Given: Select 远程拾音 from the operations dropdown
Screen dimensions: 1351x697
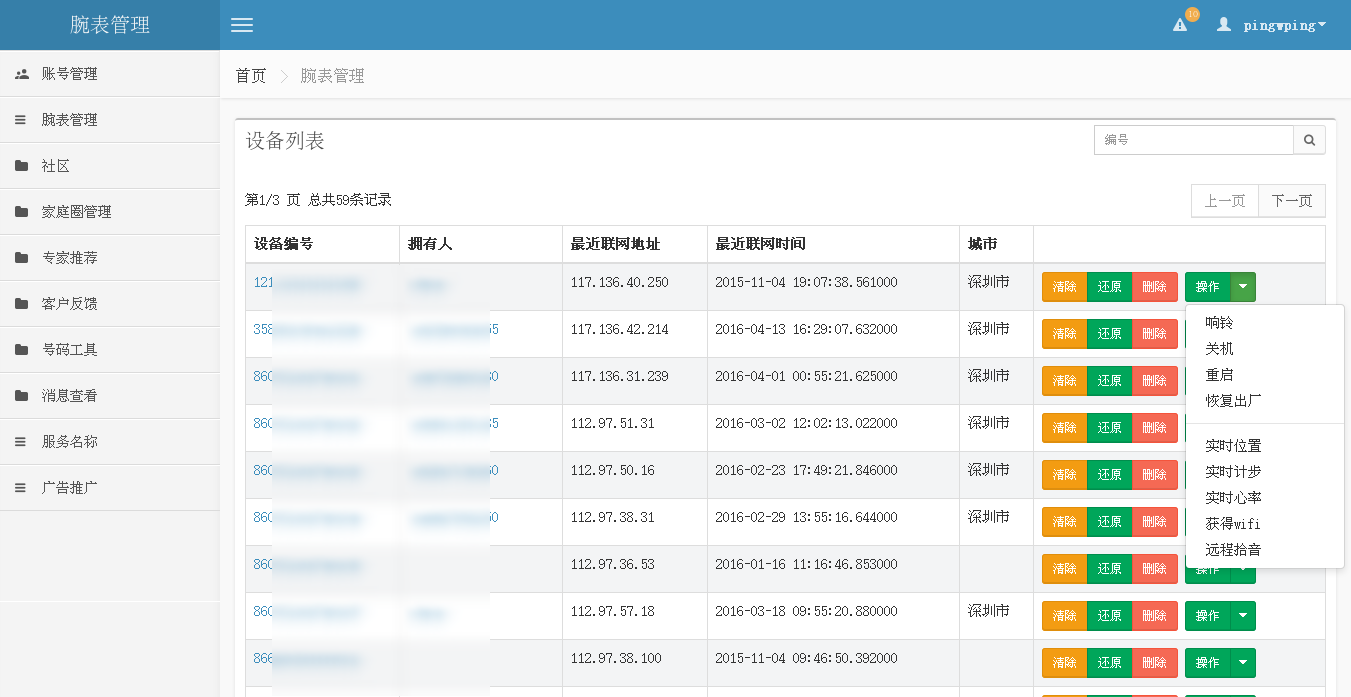Looking at the screenshot, I should (x=1265, y=550).
